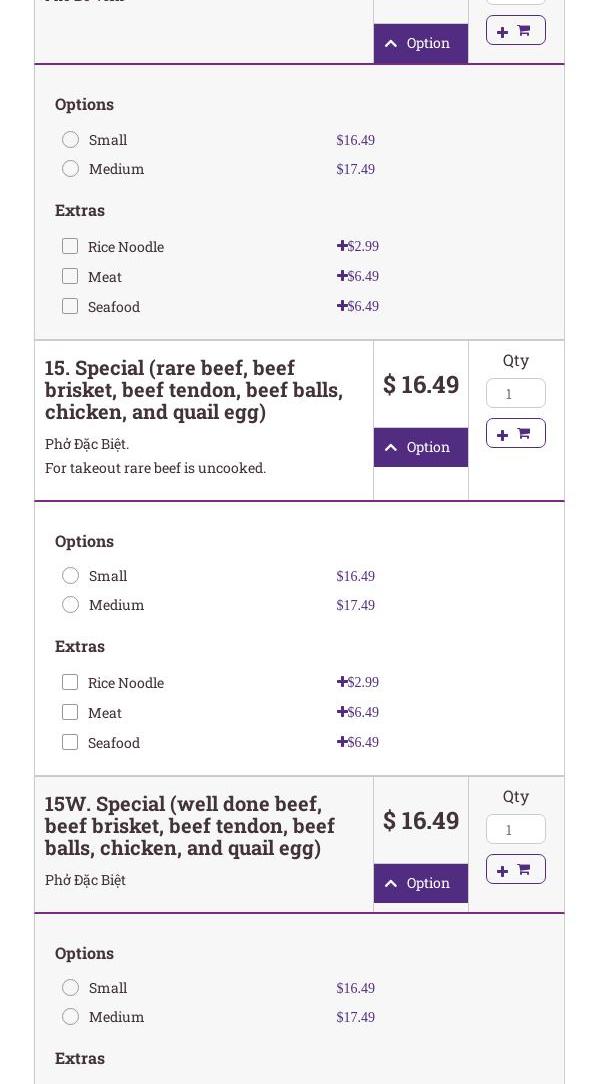Add item 15 Special to cart
Viewport: 605px width, 1084px height.
tap(515, 433)
